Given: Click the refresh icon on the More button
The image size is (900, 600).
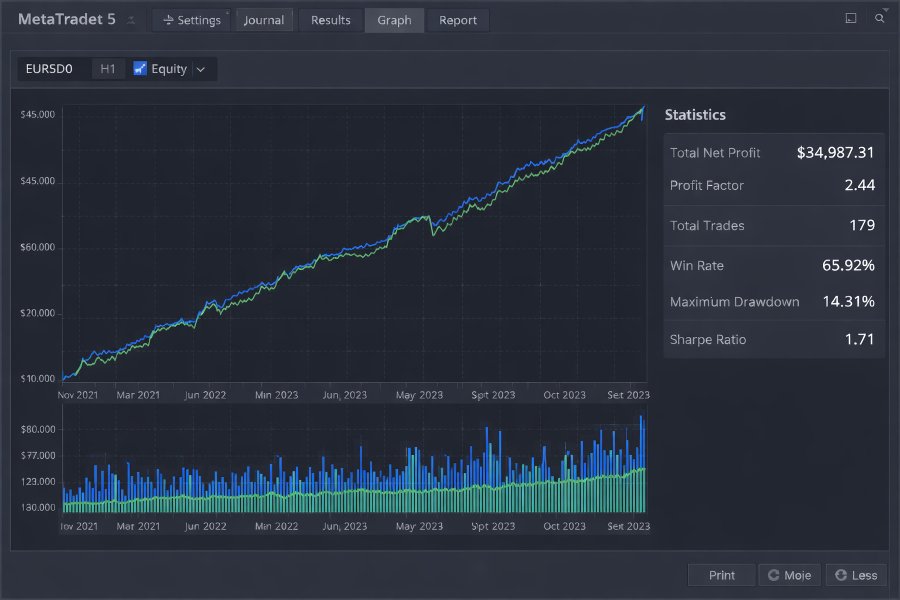Looking at the screenshot, I should (x=774, y=574).
